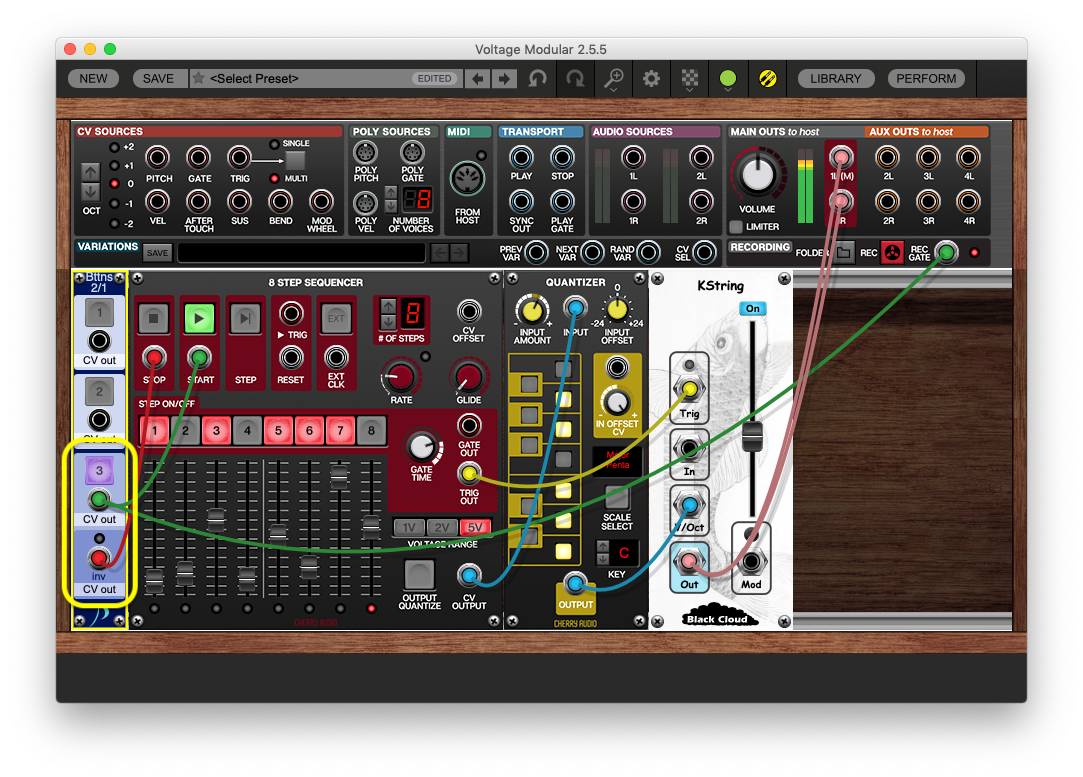Load the previous preset arrow
The image size is (1083, 777).
(x=477, y=79)
